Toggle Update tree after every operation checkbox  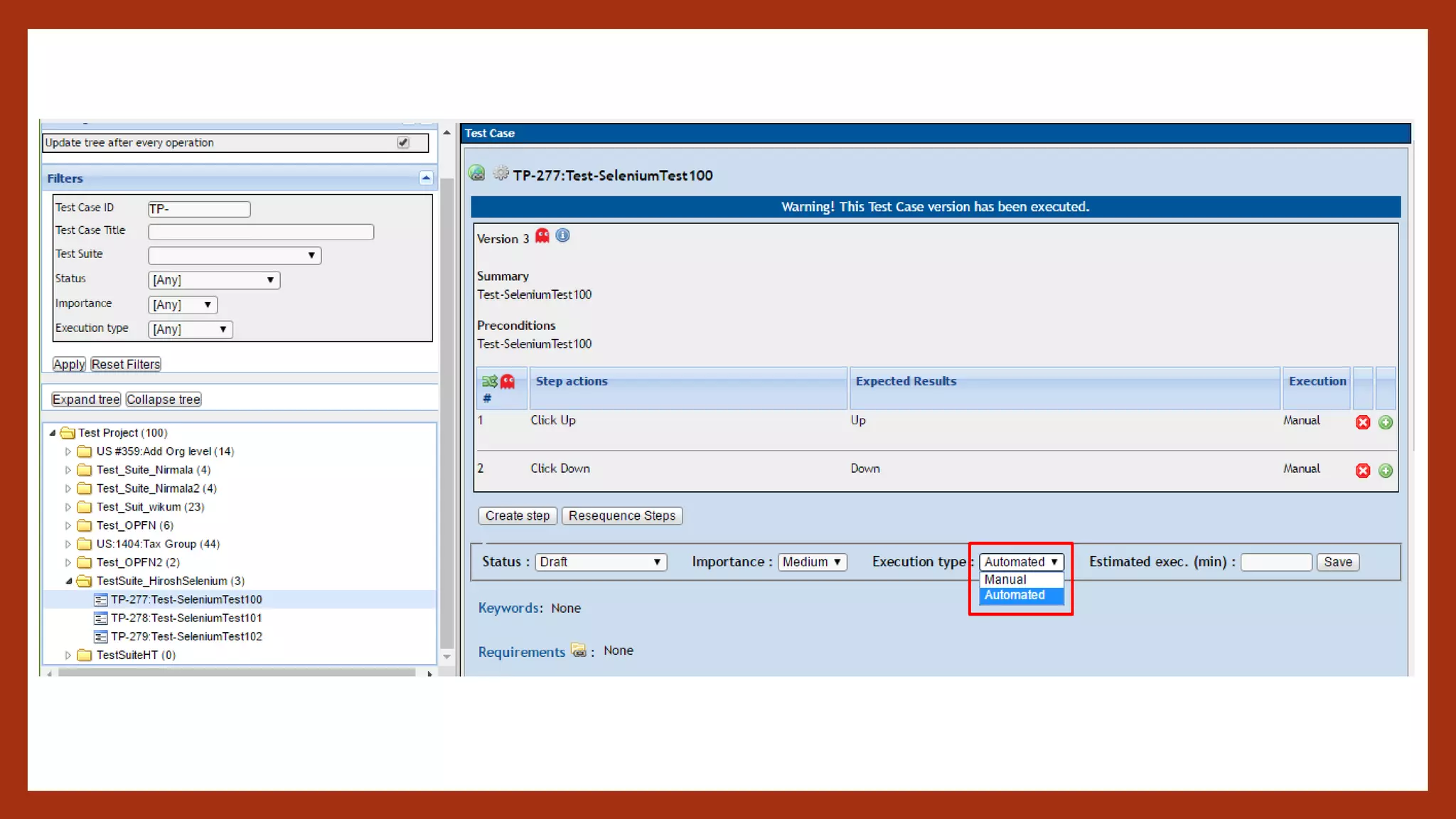click(x=403, y=143)
